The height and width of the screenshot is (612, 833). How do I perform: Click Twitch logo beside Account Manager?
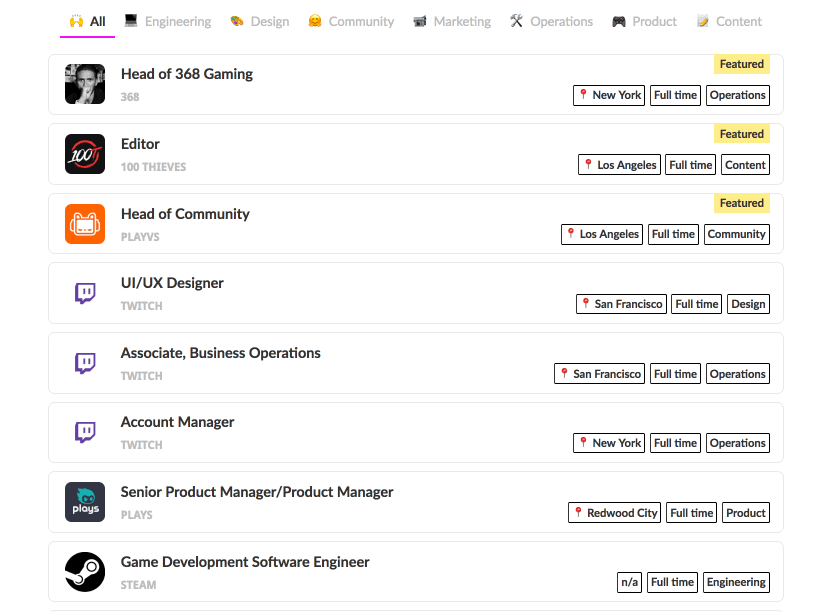pos(85,432)
